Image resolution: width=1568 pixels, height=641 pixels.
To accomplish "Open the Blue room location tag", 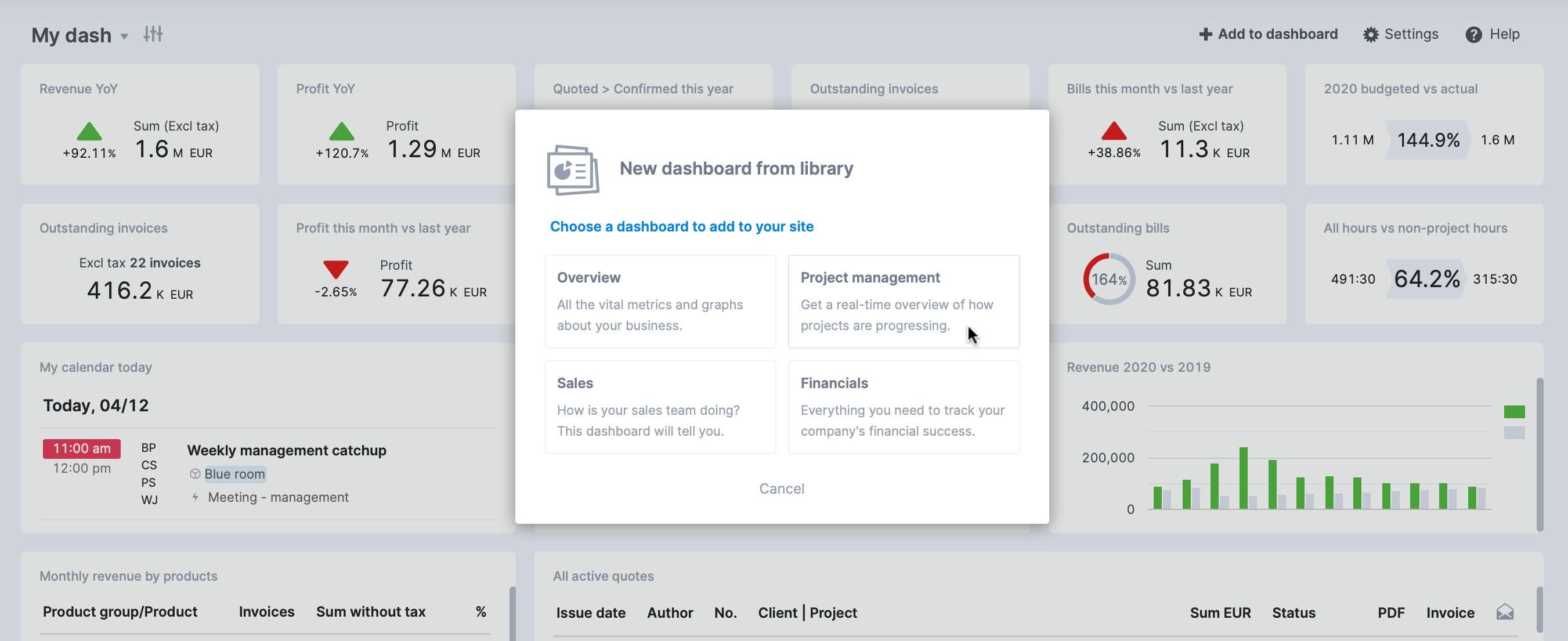I will (235, 473).
